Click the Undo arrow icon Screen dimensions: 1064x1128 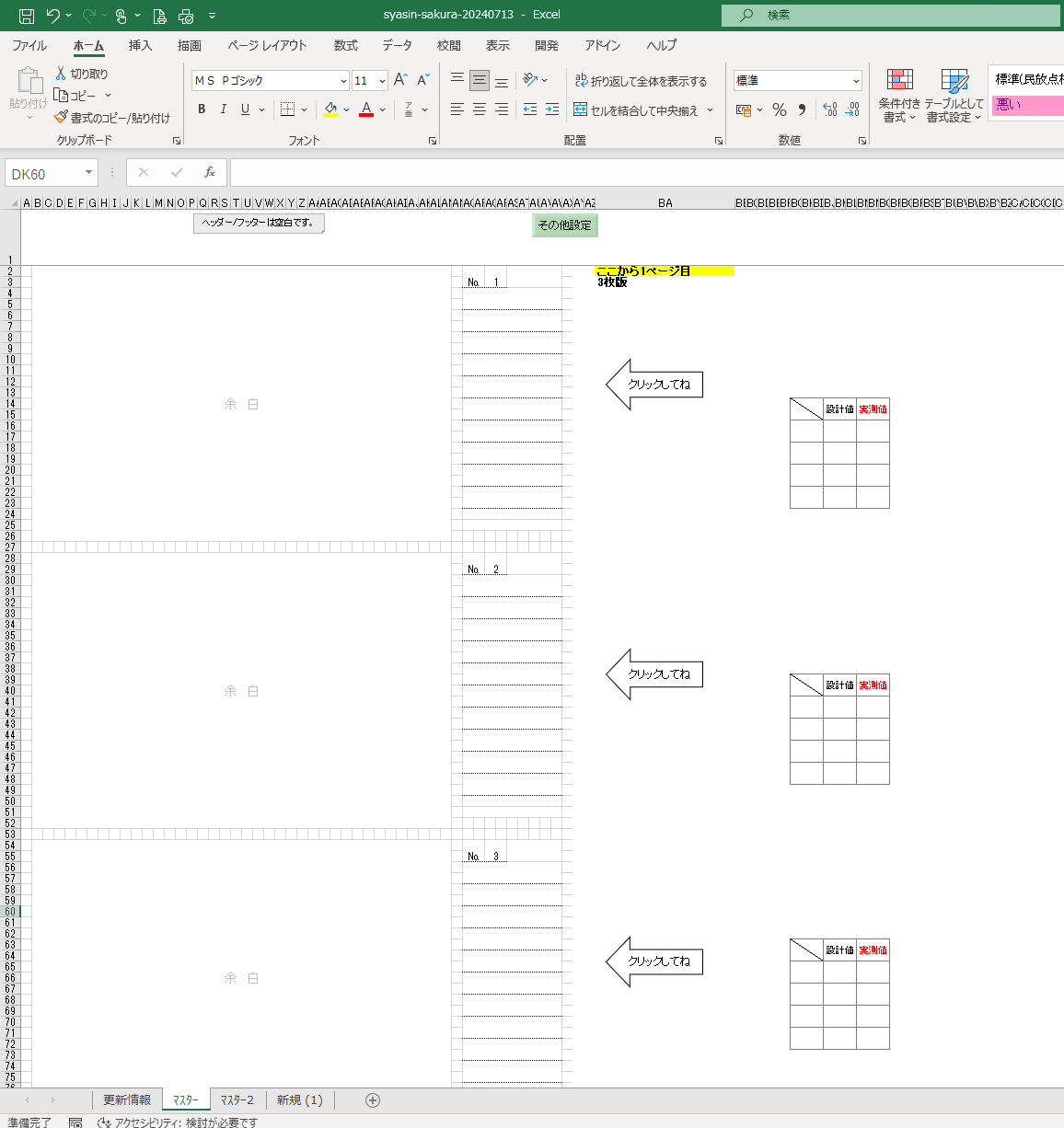pos(52,16)
